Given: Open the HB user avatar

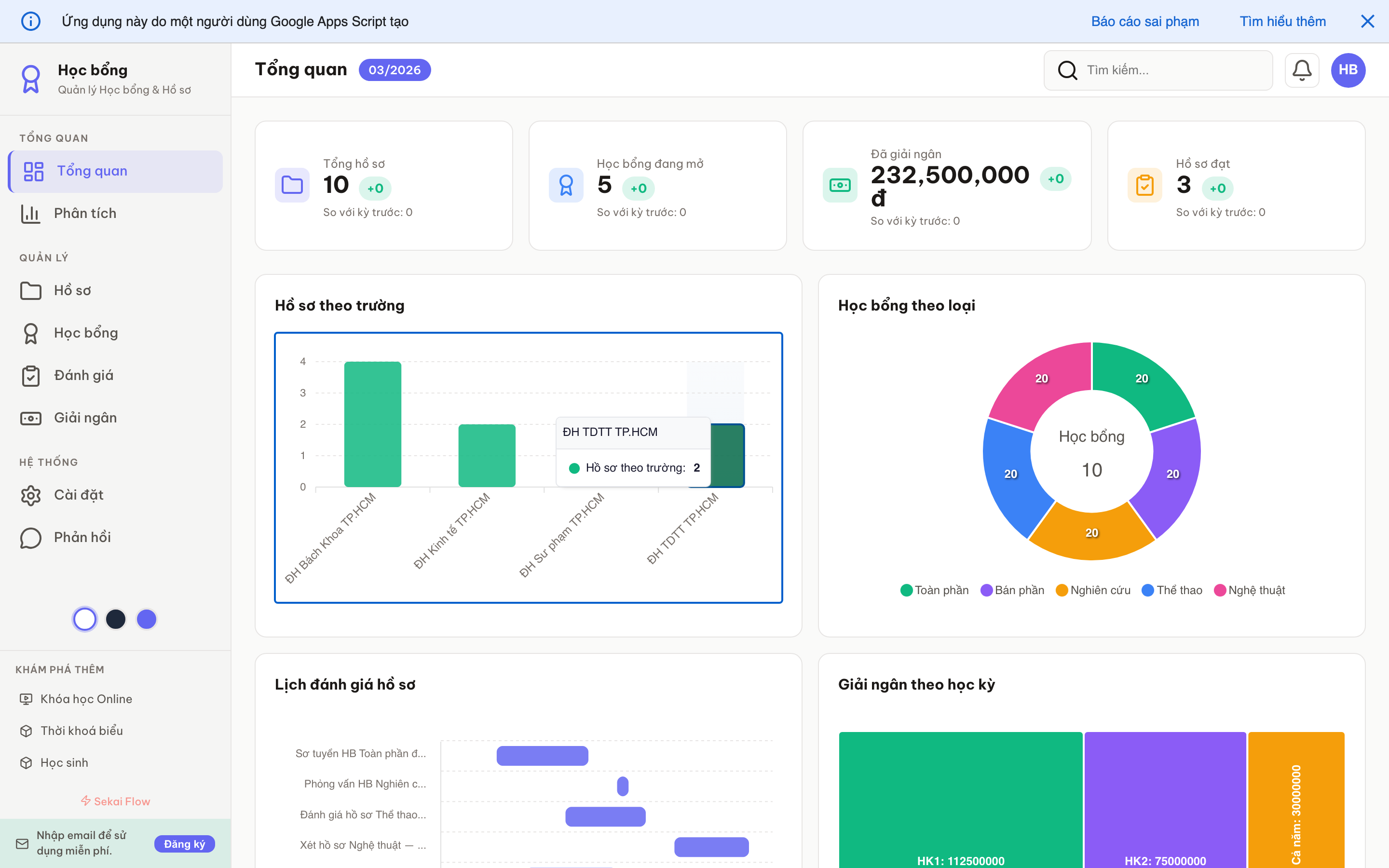Looking at the screenshot, I should click(1348, 70).
